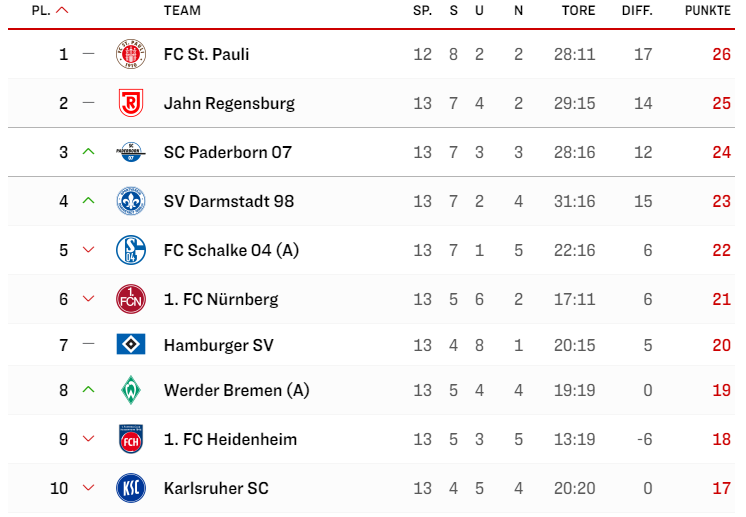Sort standings by the PUNKTE column header

coord(707,10)
